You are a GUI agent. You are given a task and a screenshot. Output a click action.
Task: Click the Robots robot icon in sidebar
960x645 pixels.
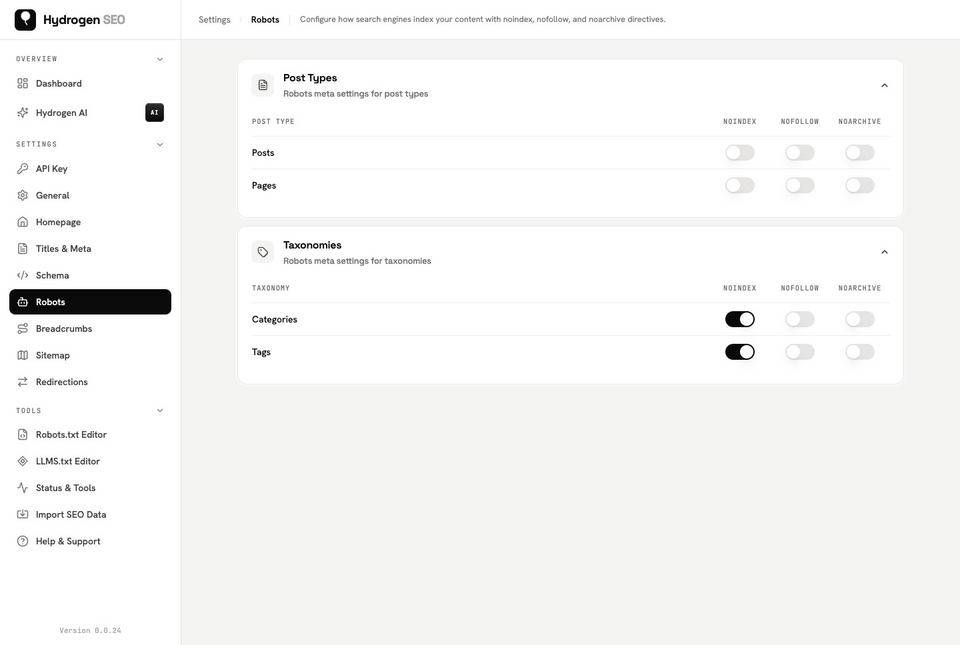point(23,302)
